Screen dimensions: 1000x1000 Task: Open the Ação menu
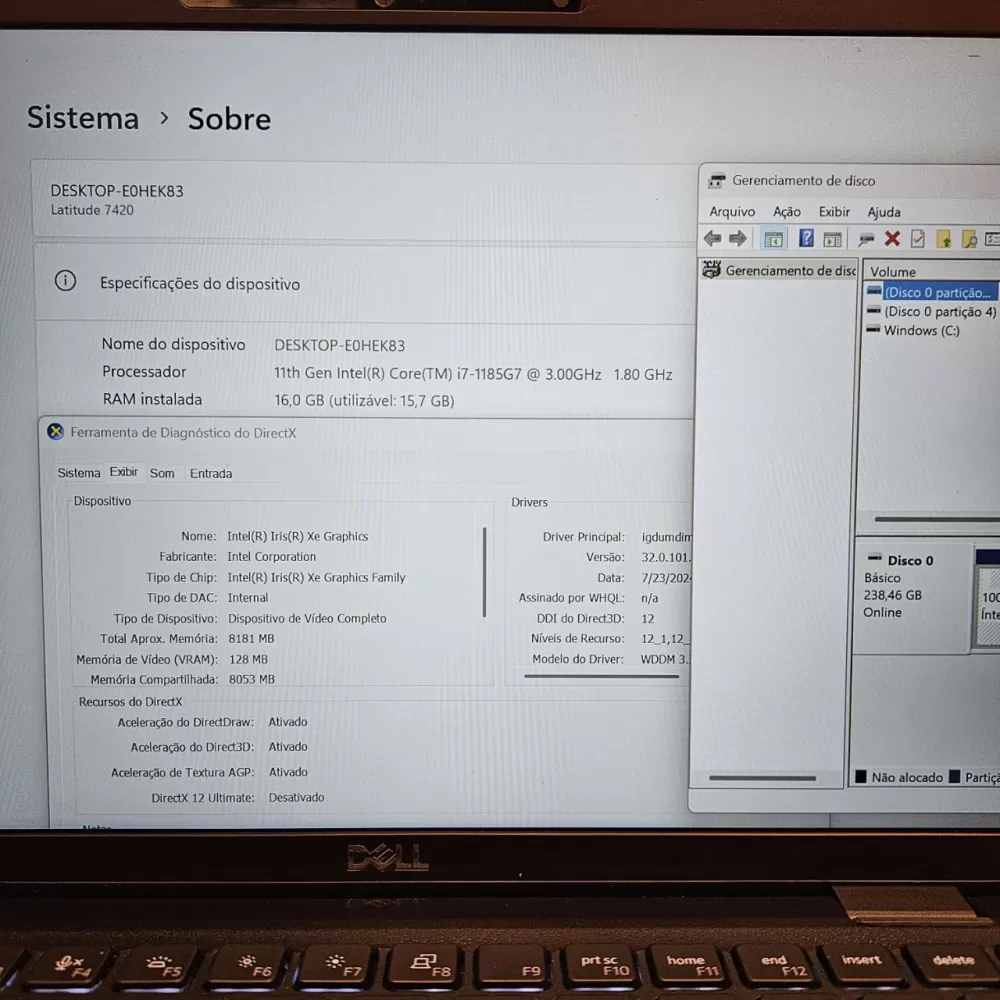(x=786, y=212)
